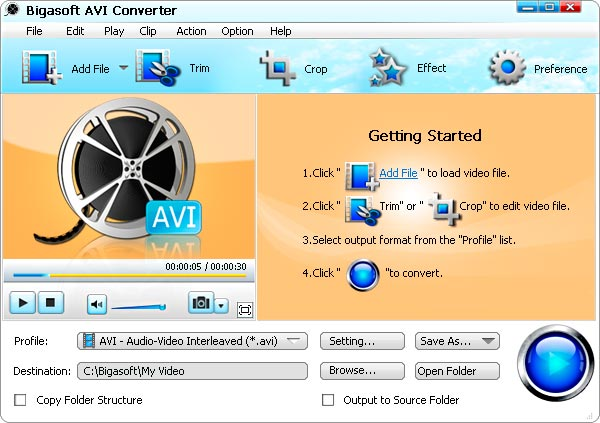Close the Bigasoft AVI Converter window
The height and width of the screenshot is (423, 600).
[x=571, y=8]
